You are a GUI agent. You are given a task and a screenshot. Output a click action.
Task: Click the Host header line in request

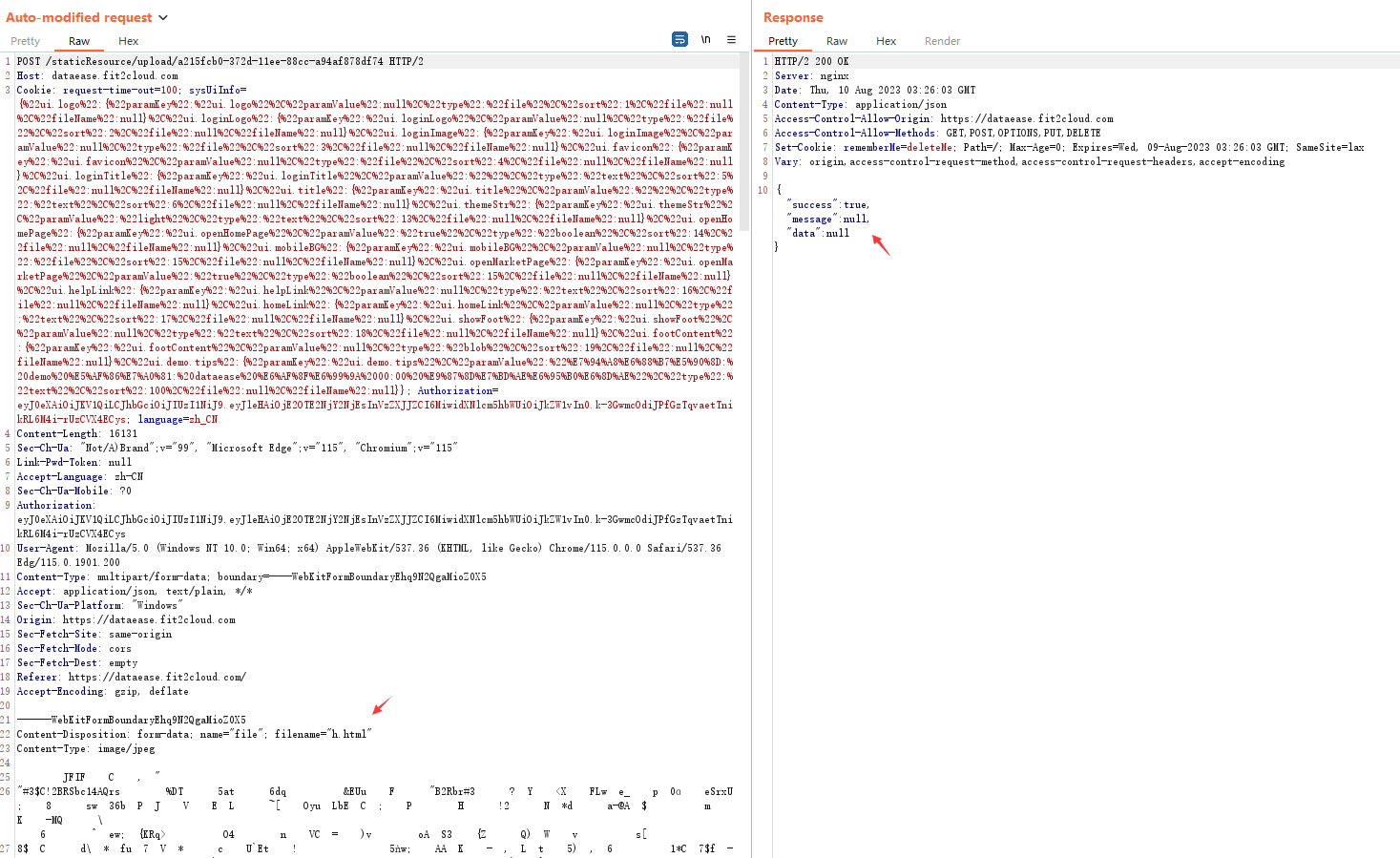coord(97,75)
